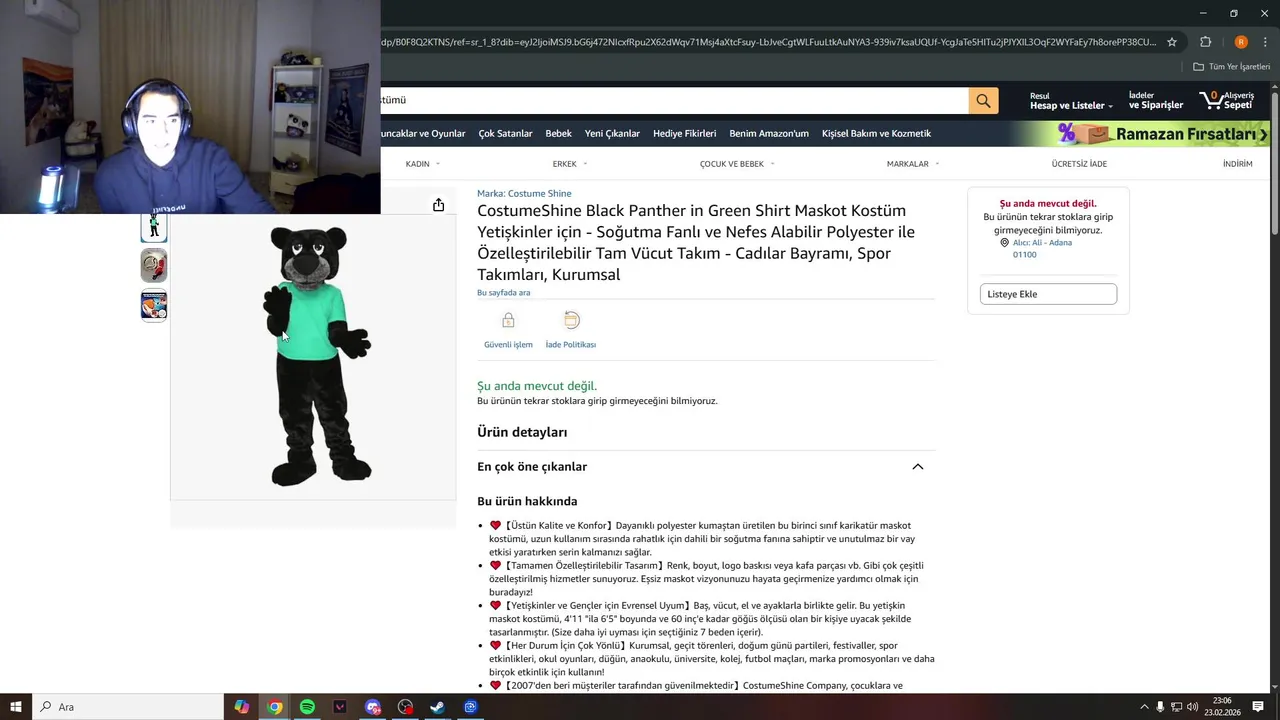Open the Yeni Çıkanlar menu item

pyautogui.click(x=612, y=134)
